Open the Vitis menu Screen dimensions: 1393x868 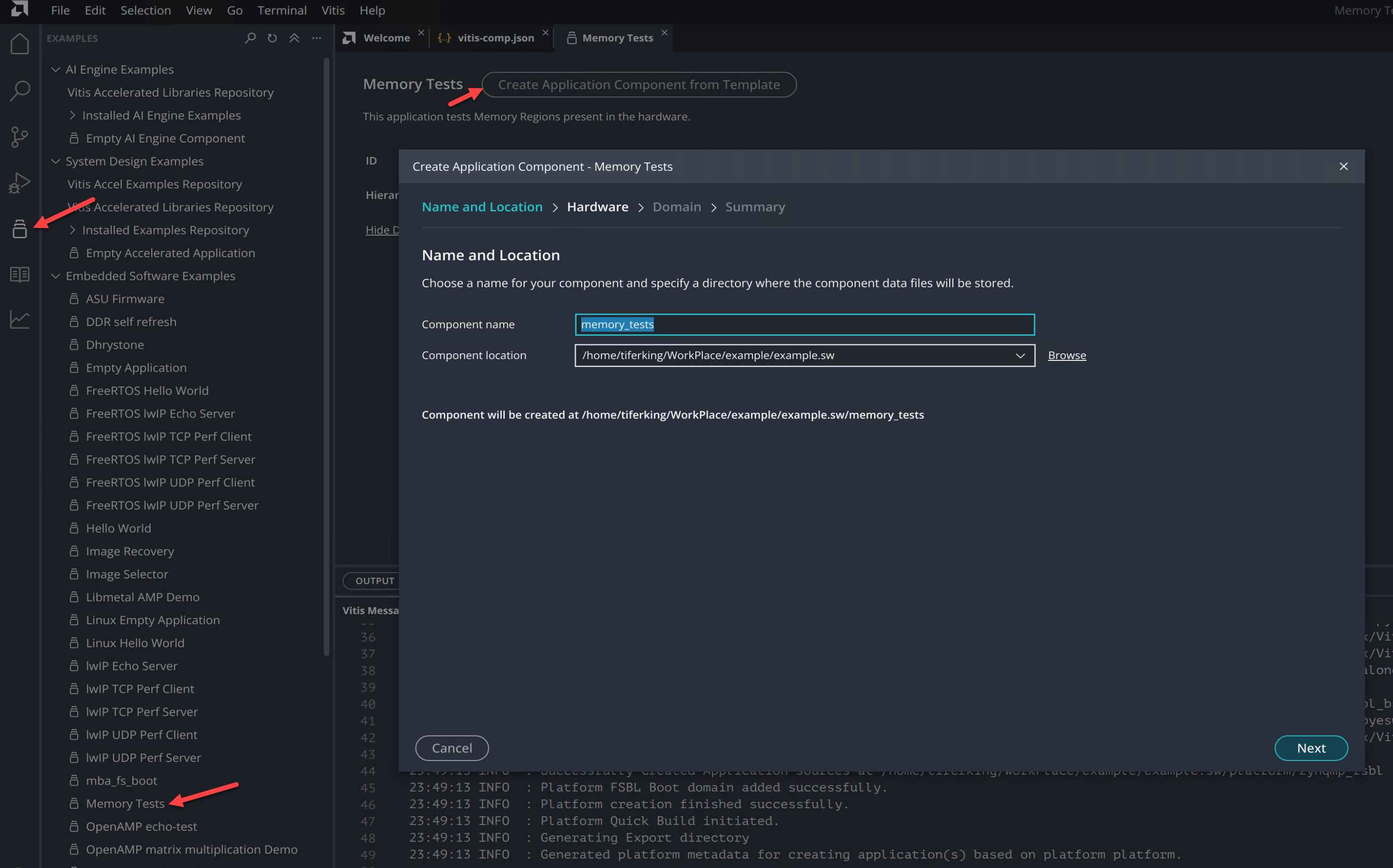click(333, 10)
